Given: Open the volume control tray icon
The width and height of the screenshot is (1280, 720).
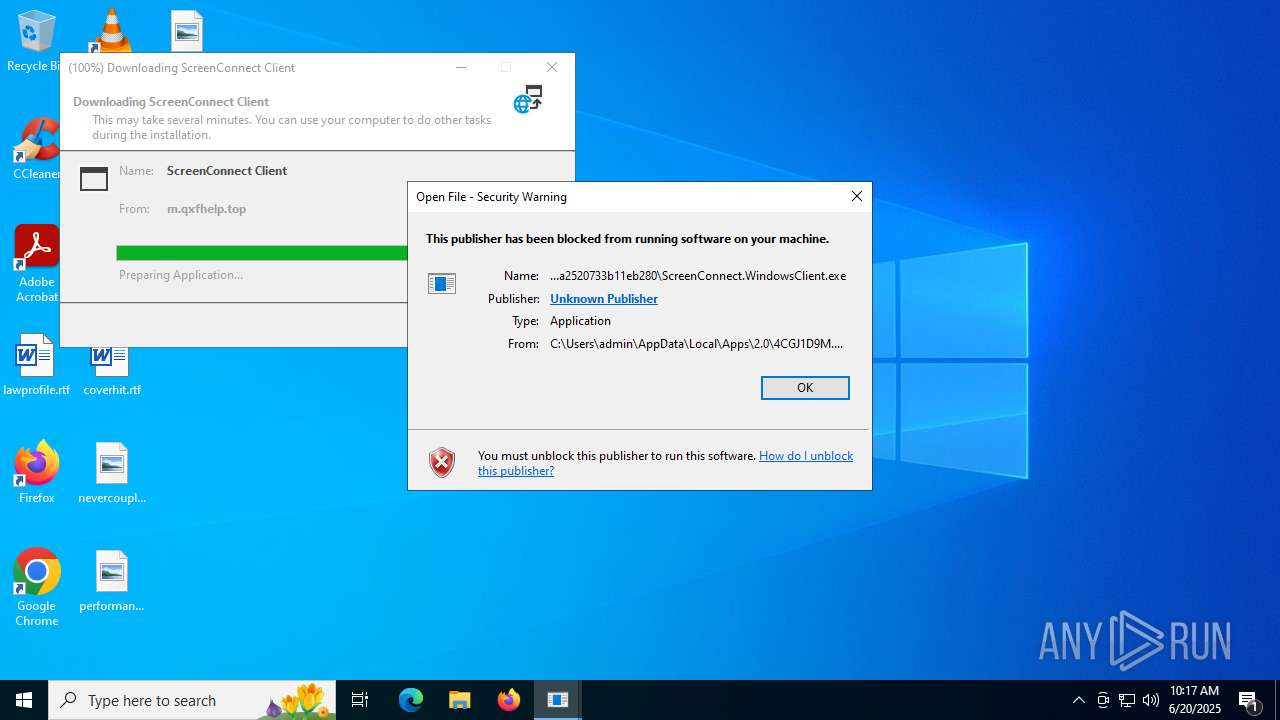Looking at the screenshot, I should [1151, 700].
